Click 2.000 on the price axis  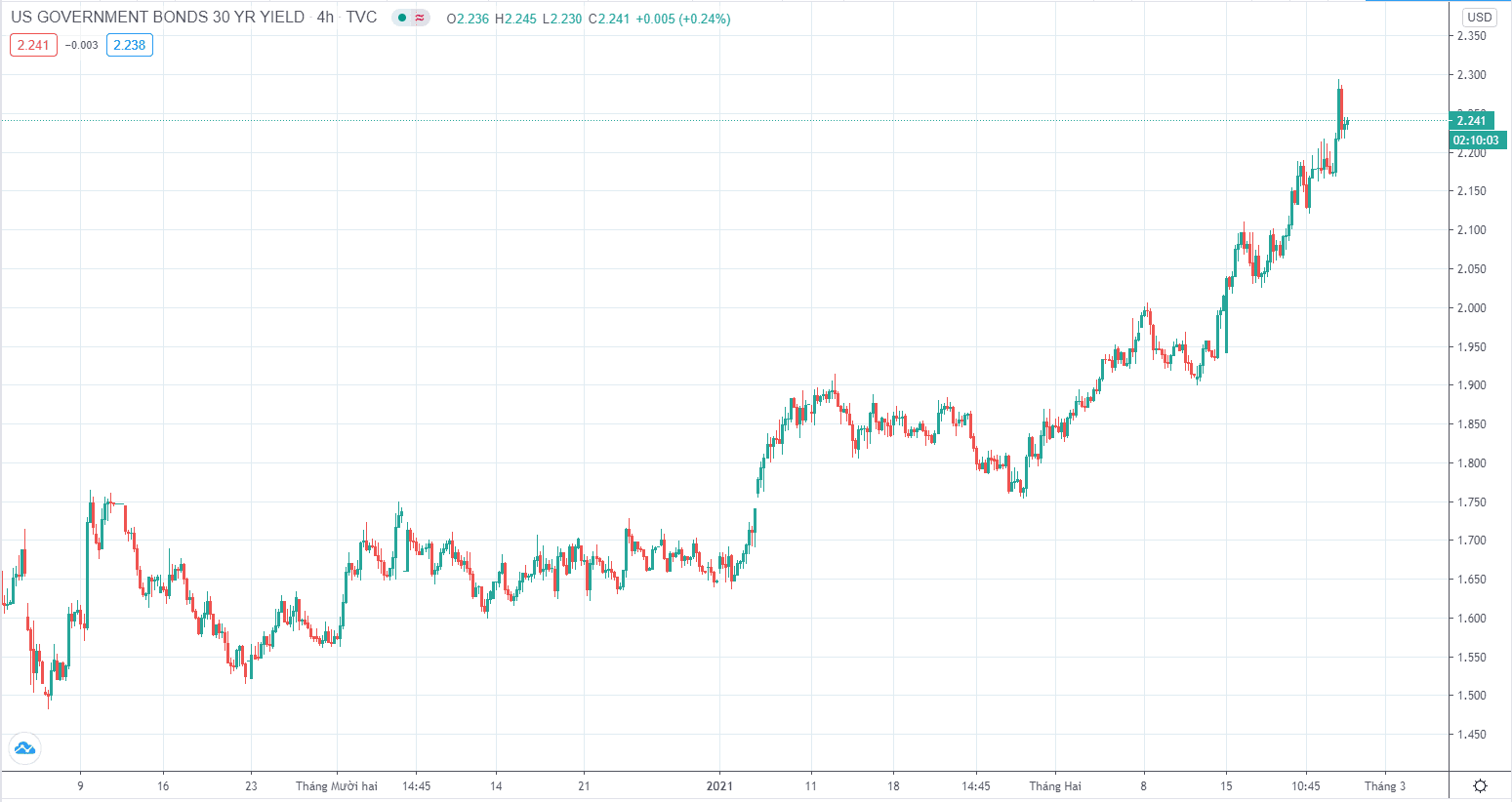tap(1471, 308)
